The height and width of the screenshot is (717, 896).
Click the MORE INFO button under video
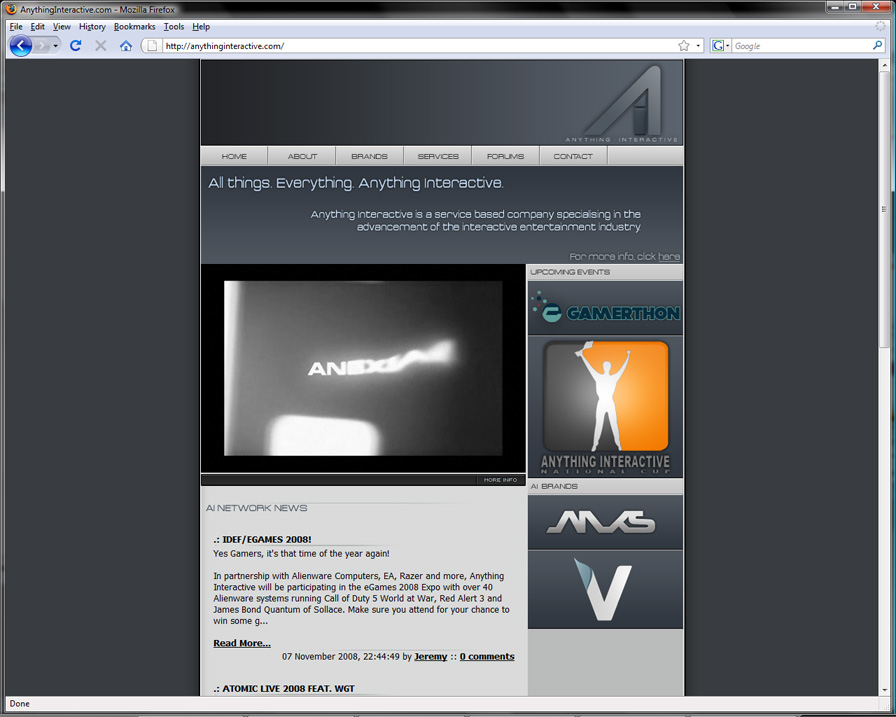tap(501, 480)
